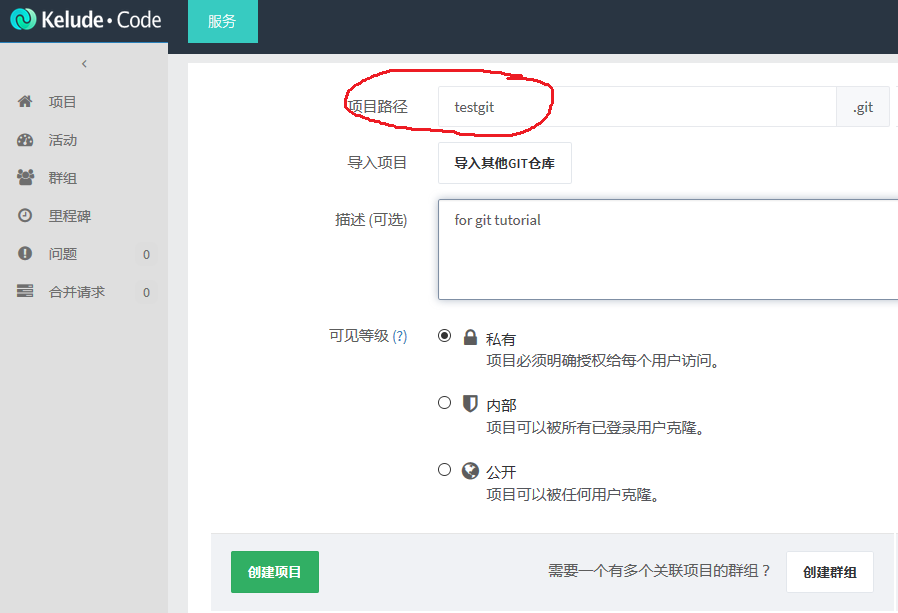
Task: Click the Kelude Code logo
Action: 85,20
